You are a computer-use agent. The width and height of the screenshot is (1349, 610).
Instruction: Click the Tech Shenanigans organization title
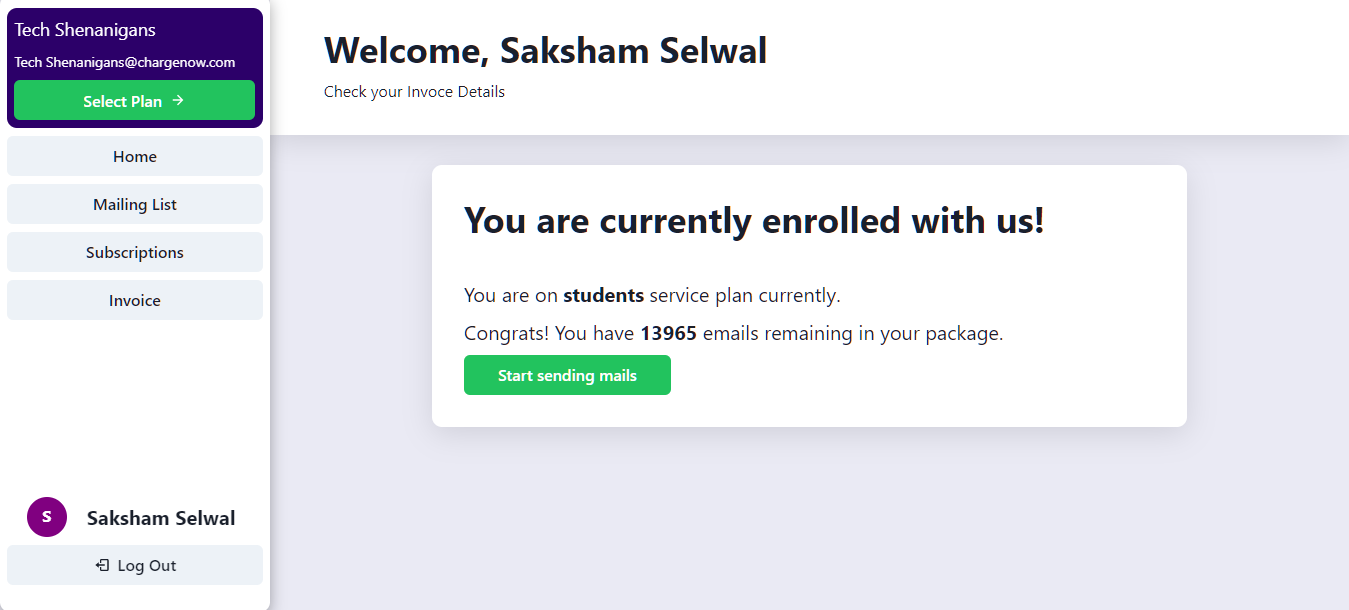click(85, 30)
